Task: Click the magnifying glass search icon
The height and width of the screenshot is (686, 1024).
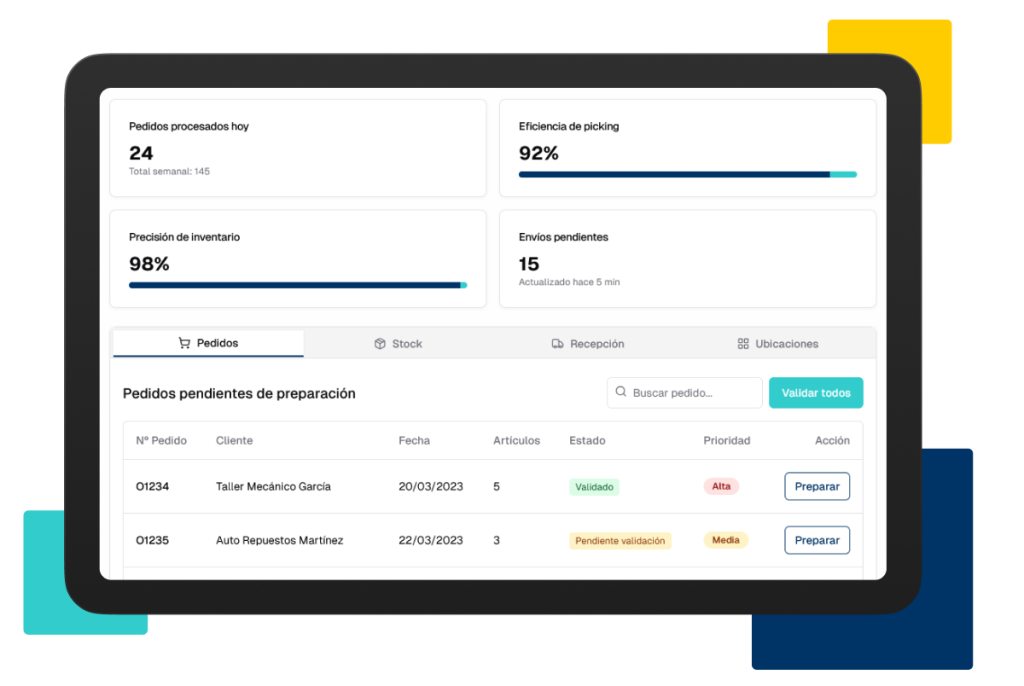Action: coord(621,393)
